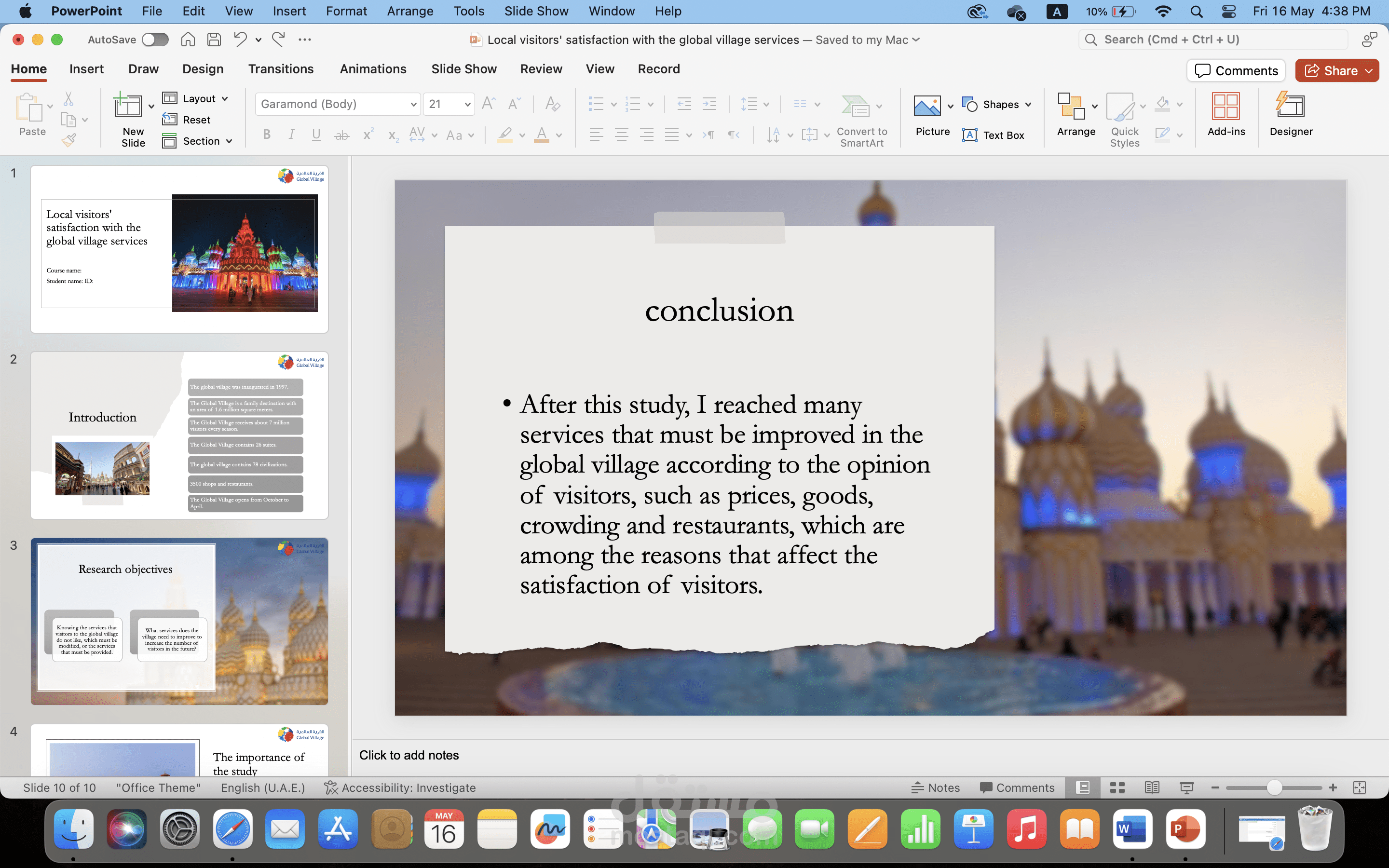Click the Reset button
1389x868 pixels.
187,120
